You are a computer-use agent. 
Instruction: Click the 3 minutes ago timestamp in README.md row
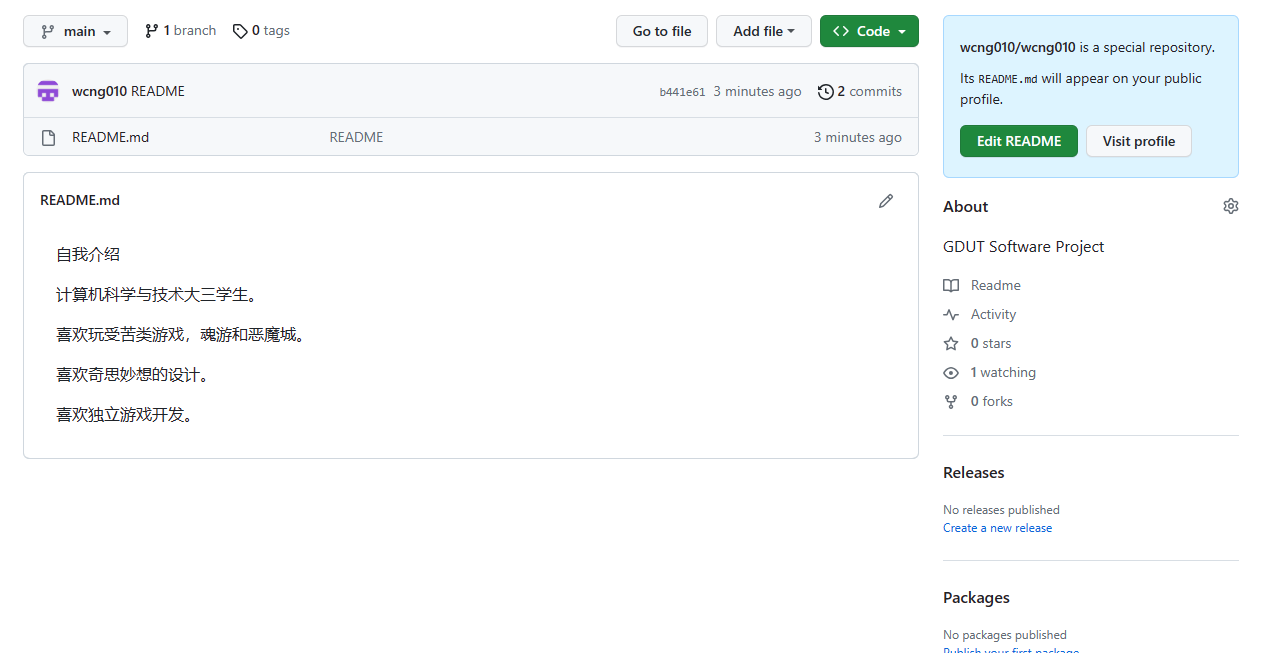(x=858, y=137)
